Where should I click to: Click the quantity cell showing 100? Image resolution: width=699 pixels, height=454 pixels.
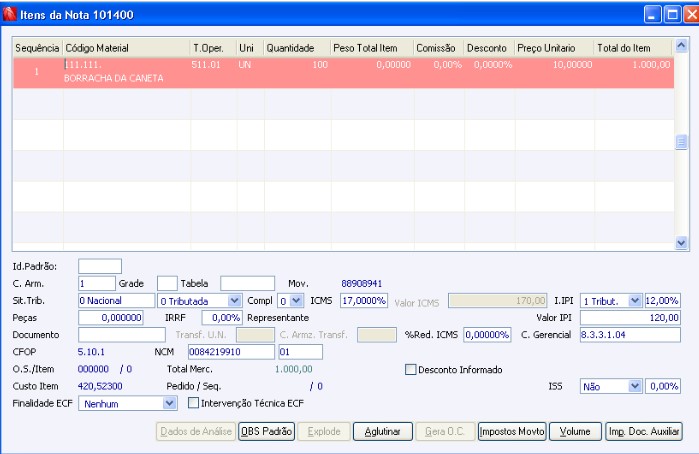tap(320, 65)
